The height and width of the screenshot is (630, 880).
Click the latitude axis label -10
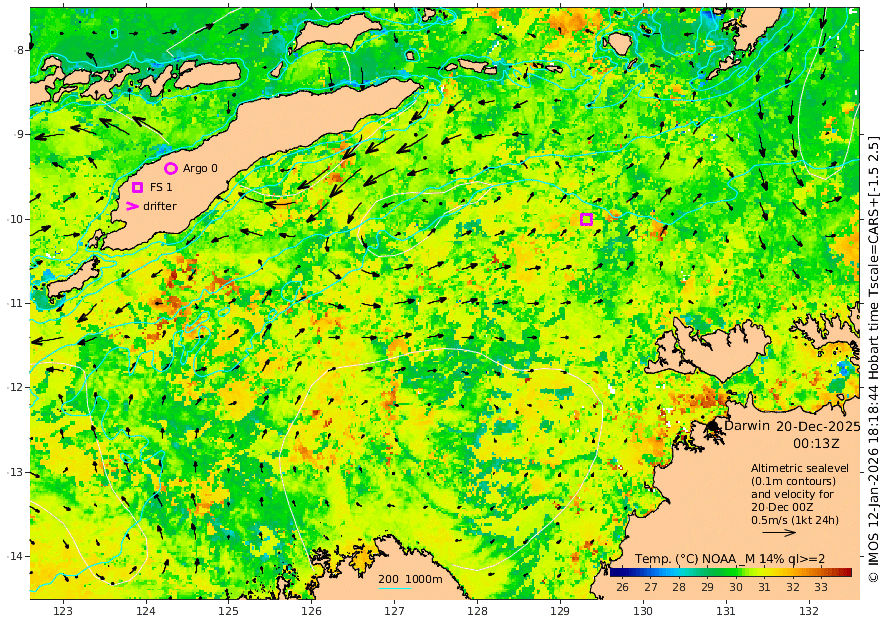pos(16,219)
